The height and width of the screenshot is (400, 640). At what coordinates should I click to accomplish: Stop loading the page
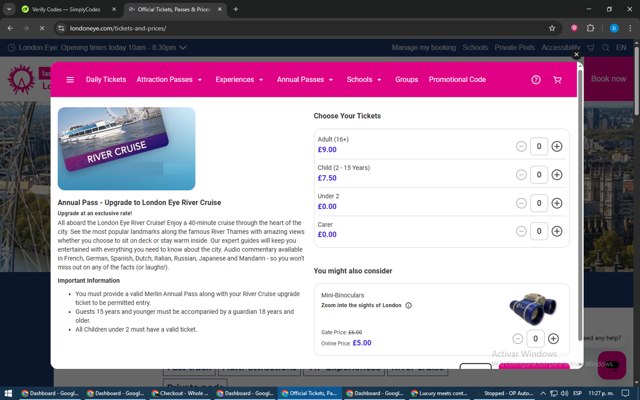[42, 28]
